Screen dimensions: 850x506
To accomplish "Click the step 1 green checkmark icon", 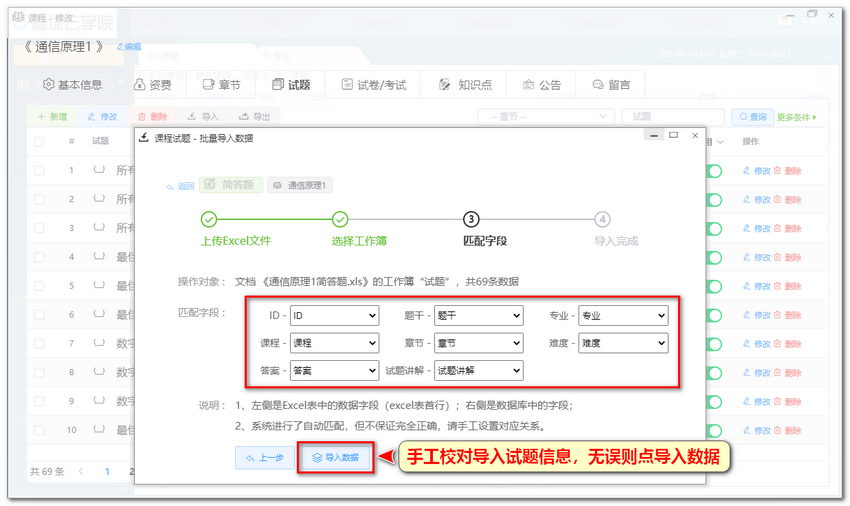I will [209, 219].
